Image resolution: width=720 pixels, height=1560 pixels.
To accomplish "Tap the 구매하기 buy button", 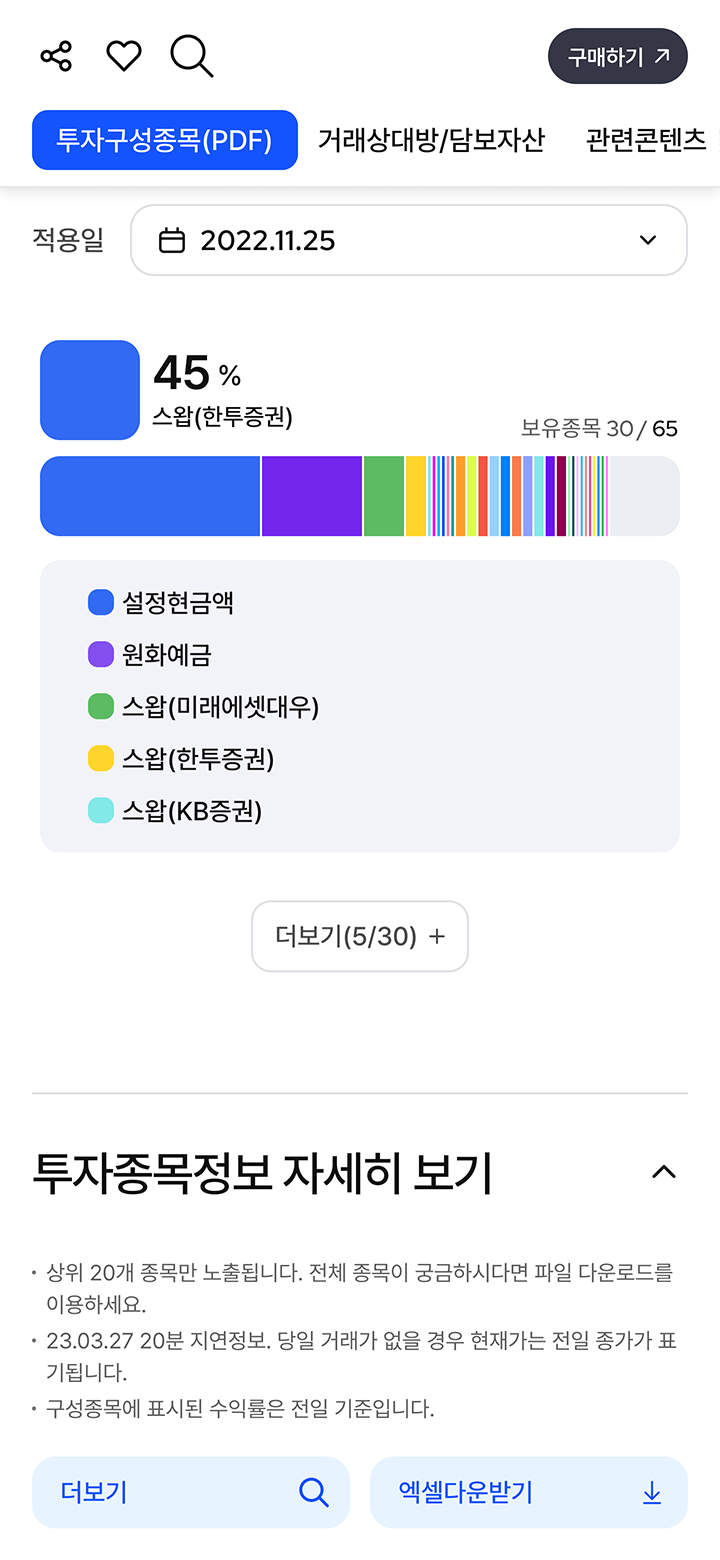I will click(x=617, y=56).
